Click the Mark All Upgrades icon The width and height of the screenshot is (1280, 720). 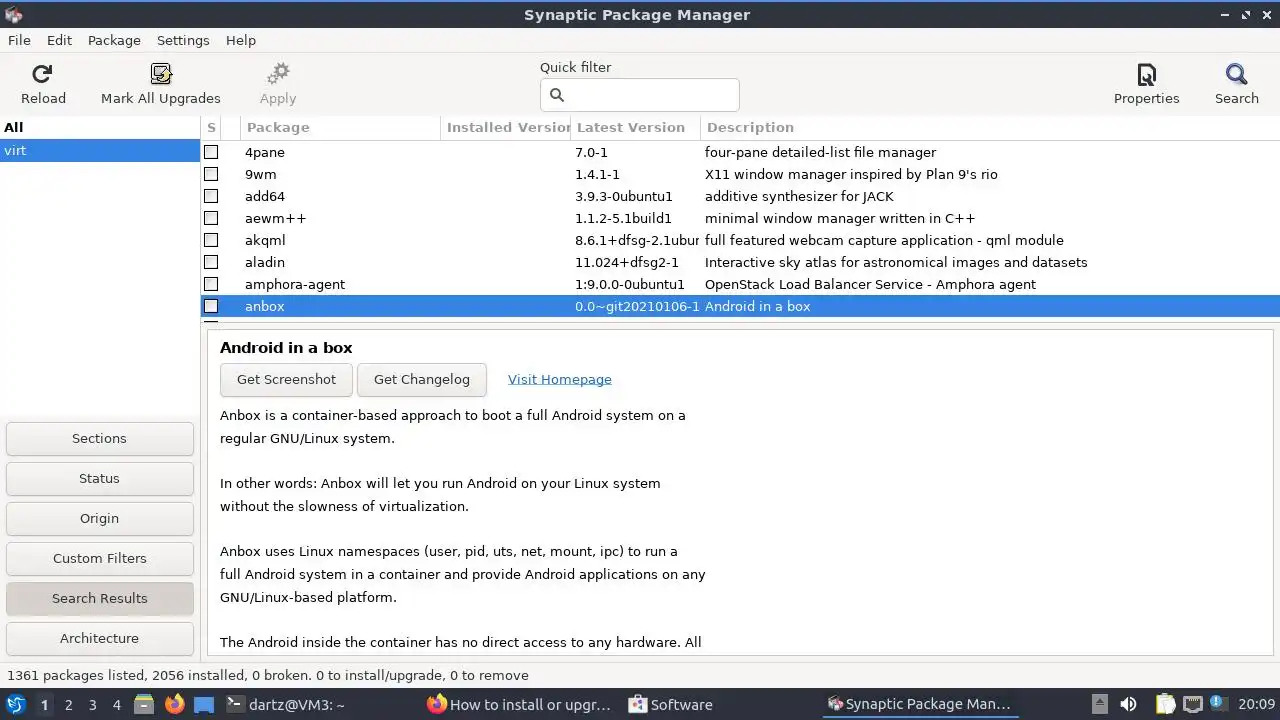161,74
